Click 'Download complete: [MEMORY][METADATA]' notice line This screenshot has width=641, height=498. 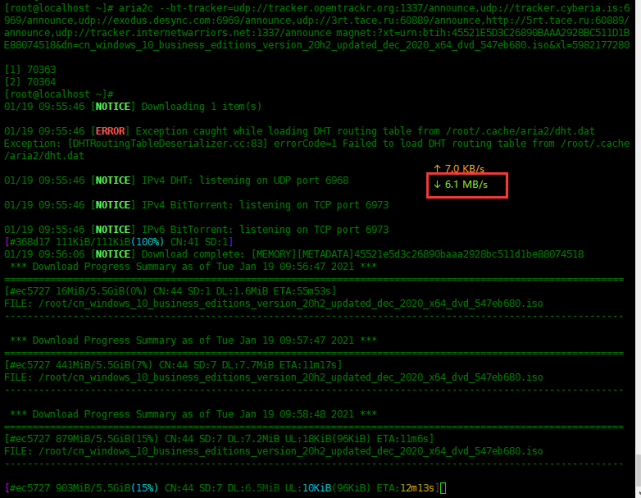point(294,254)
